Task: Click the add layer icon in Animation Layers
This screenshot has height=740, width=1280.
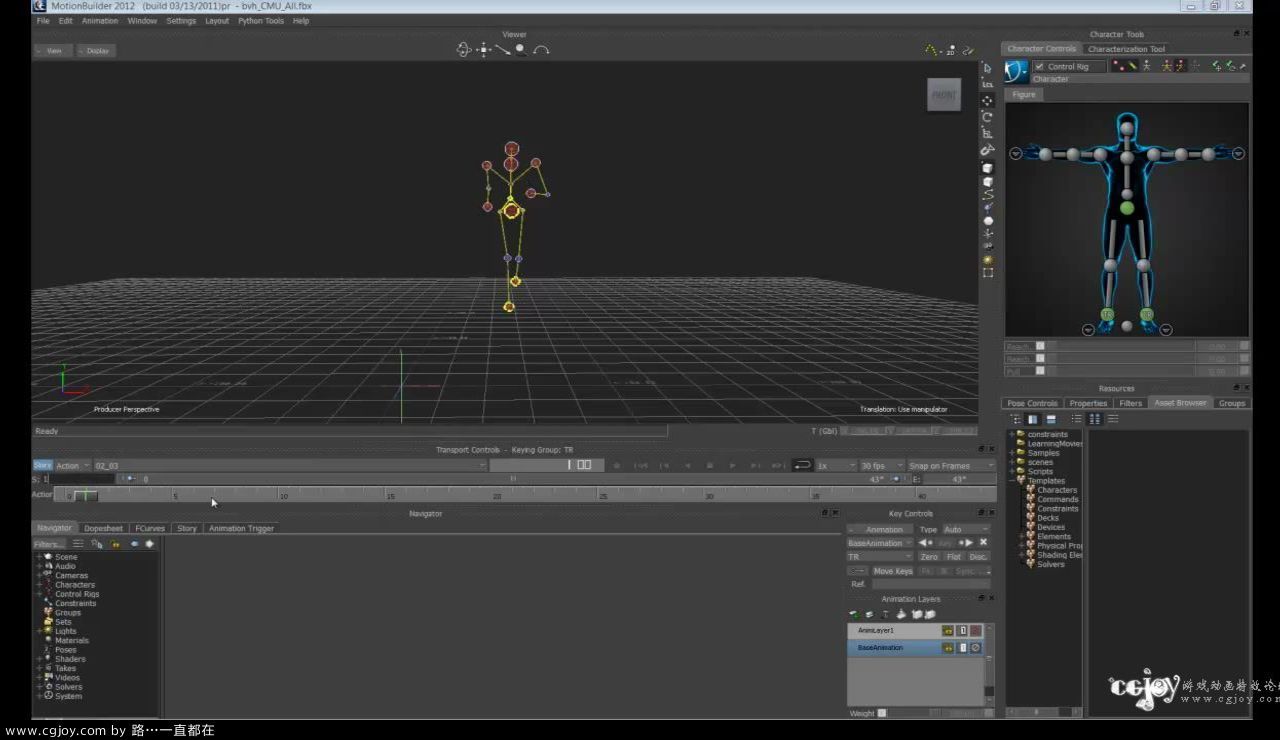Action: tap(854, 614)
